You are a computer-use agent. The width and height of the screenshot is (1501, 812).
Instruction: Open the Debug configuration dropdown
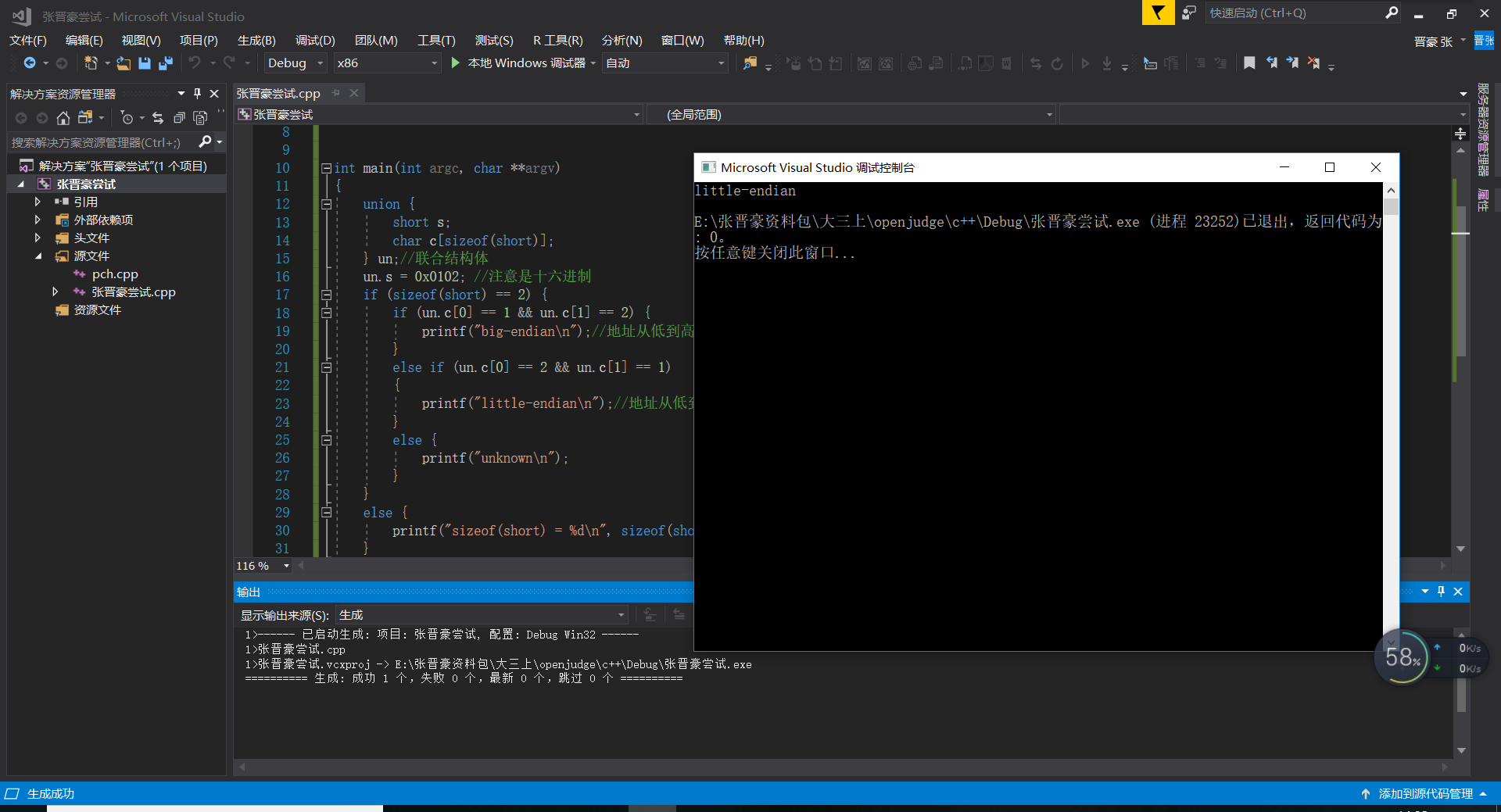(295, 63)
